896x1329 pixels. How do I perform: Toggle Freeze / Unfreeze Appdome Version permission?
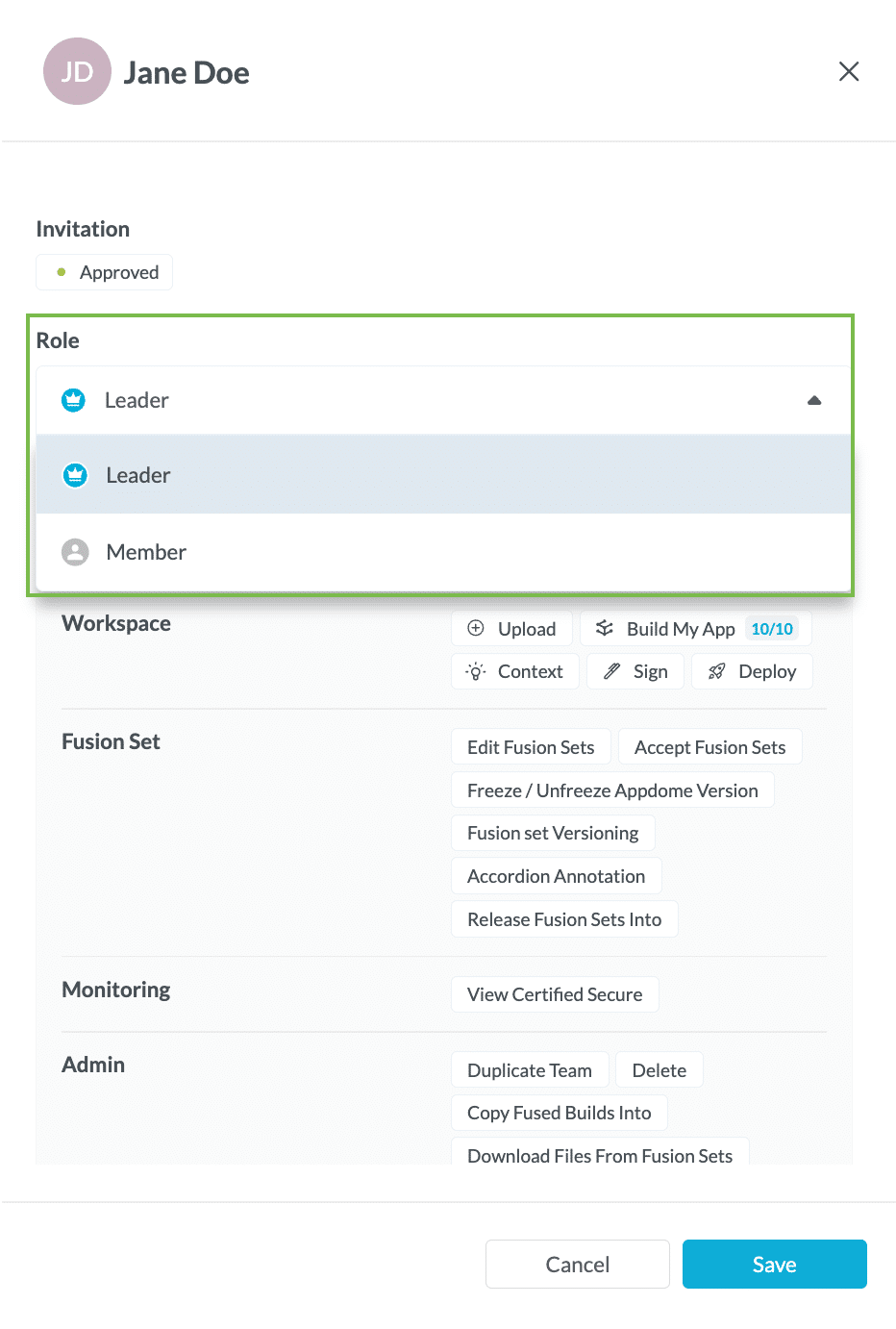pos(612,790)
